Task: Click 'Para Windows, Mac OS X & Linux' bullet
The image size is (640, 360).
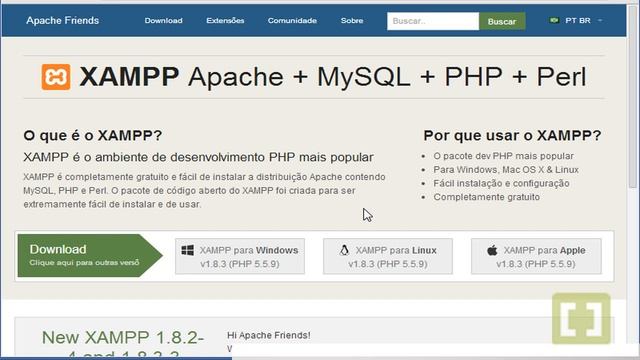Action: (x=506, y=170)
